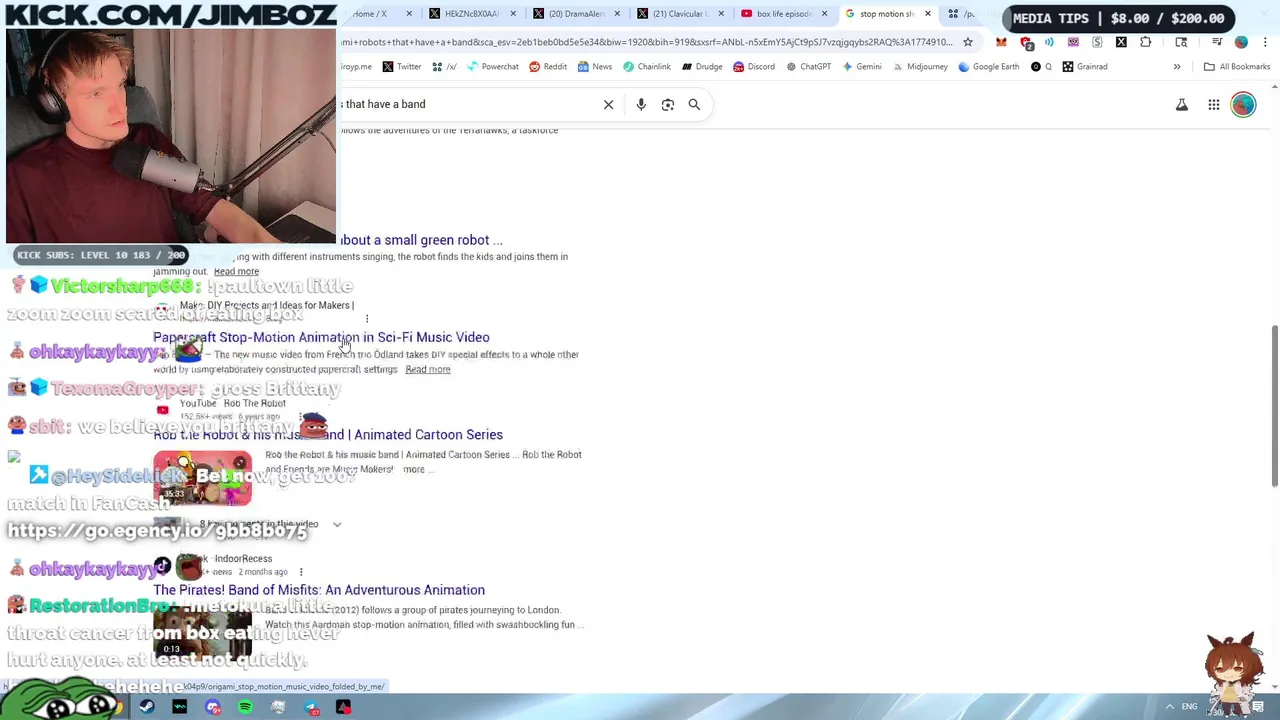
Task: Open the News bookmark
Action: (594, 67)
